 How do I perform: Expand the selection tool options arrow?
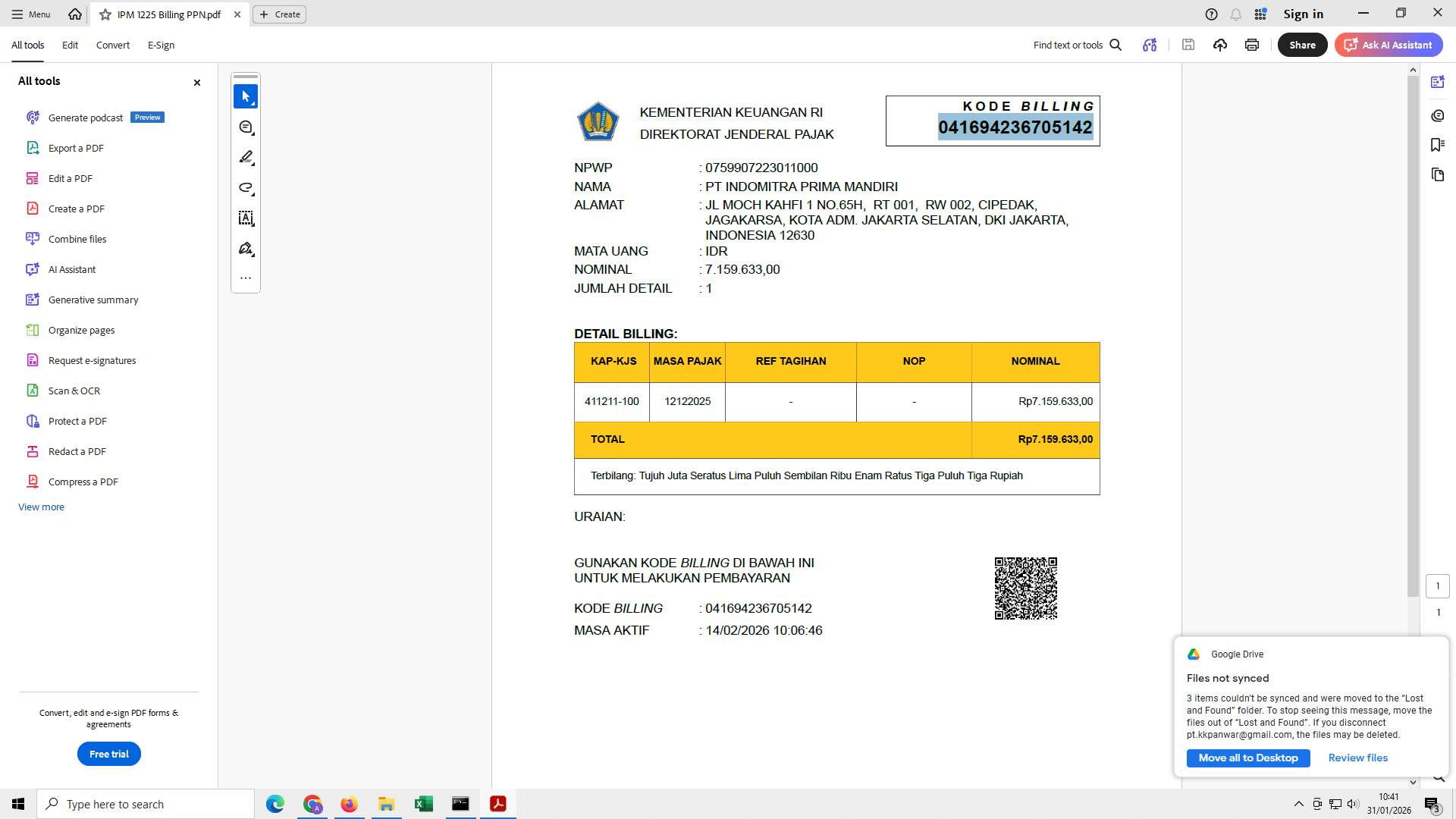coord(253,104)
